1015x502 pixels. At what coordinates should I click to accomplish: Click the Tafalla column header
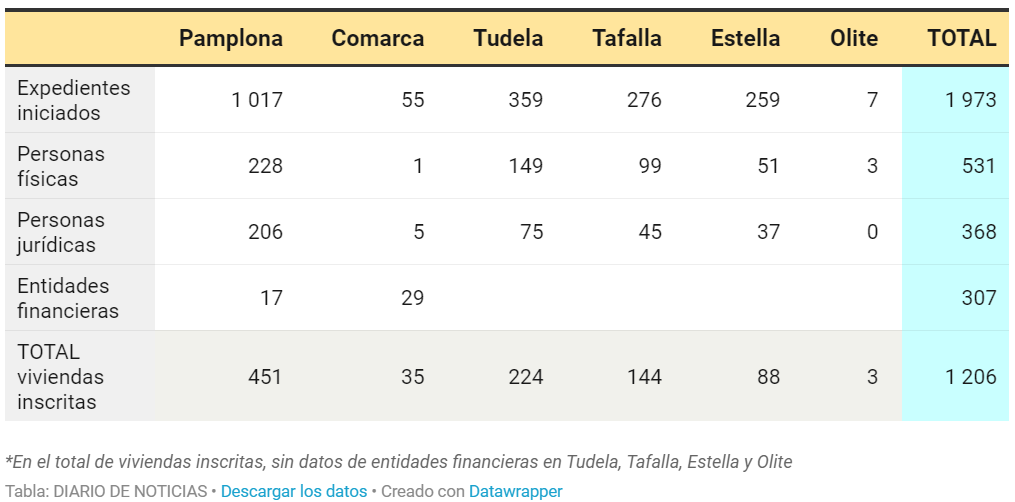coord(627,38)
